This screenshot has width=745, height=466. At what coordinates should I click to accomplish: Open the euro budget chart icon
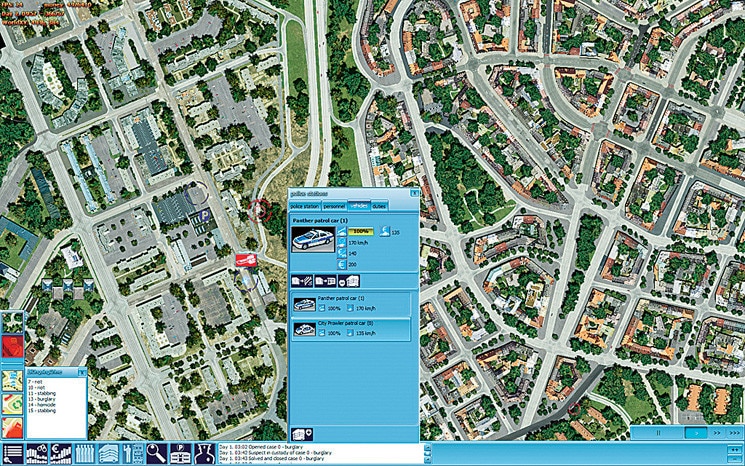59,454
